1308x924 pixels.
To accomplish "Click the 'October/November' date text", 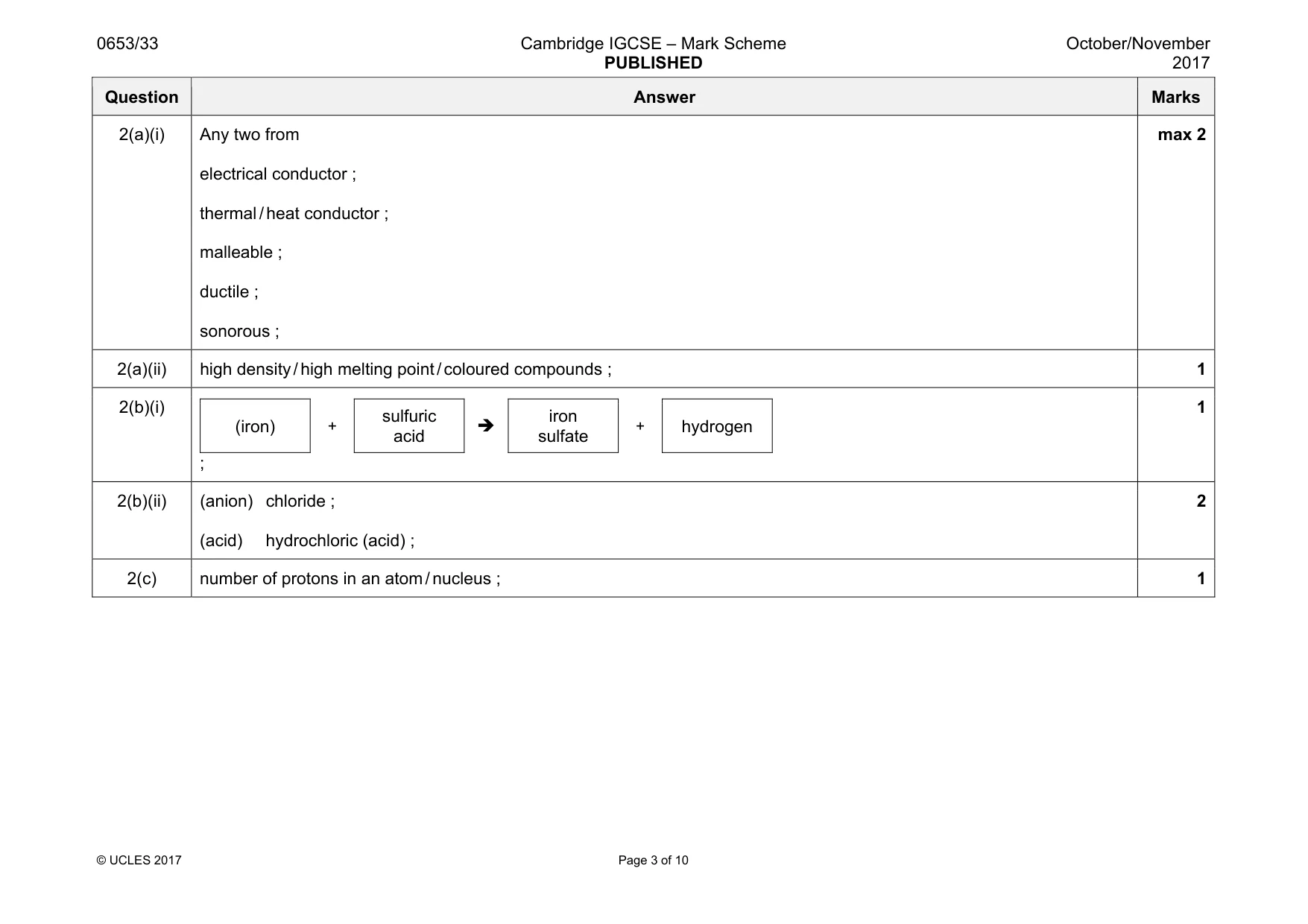I will point(1137,43).
